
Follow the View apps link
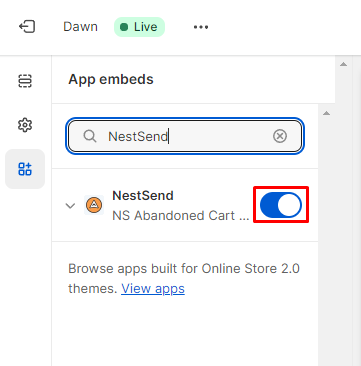coord(153,288)
